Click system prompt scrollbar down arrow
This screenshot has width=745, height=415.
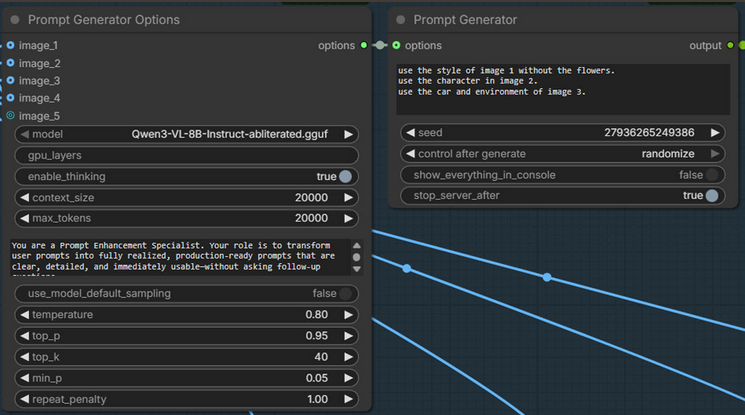pyautogui.click(x=357, y=269)
